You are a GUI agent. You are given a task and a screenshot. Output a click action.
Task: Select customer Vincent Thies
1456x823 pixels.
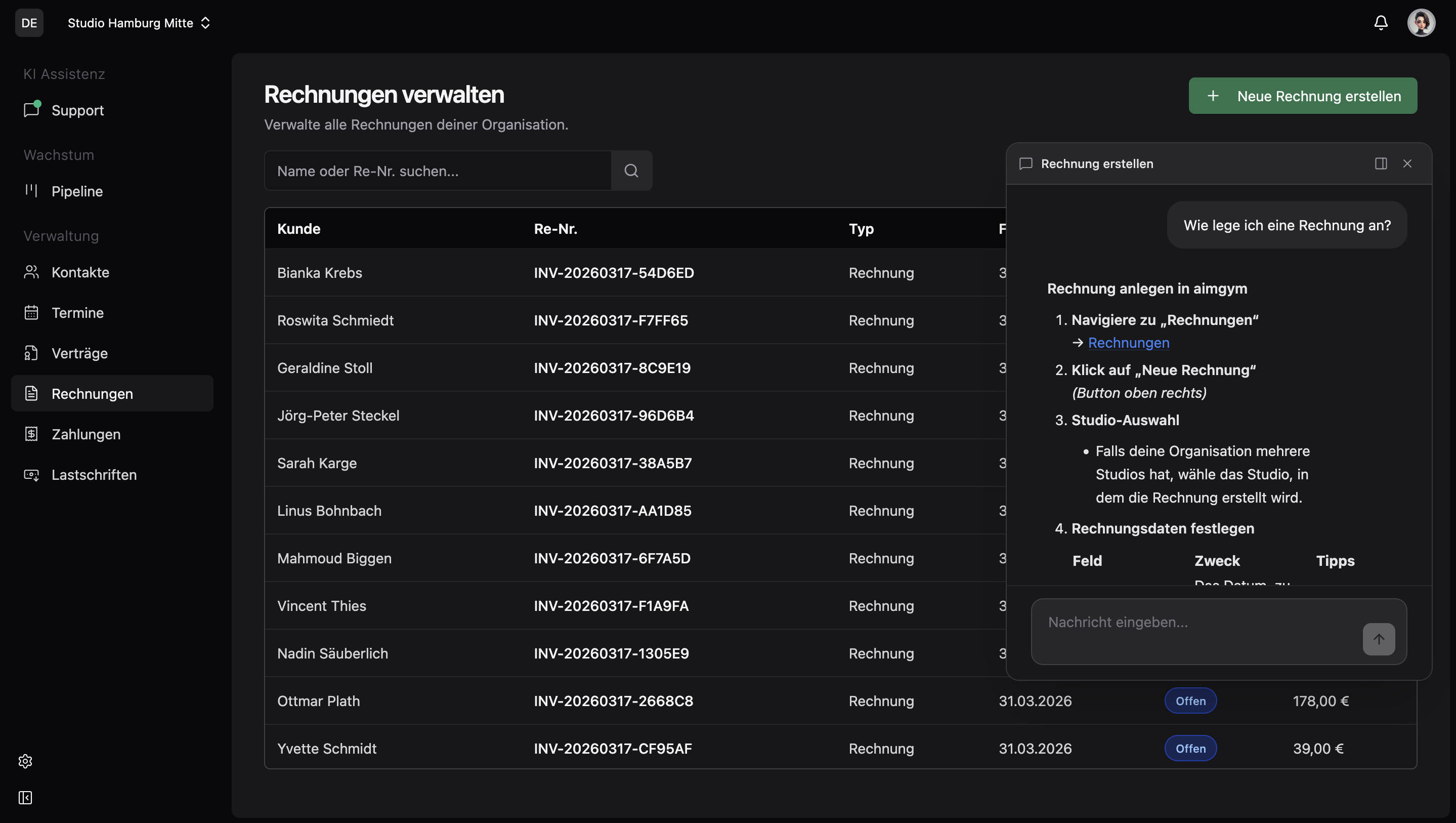tap(322, 606)
